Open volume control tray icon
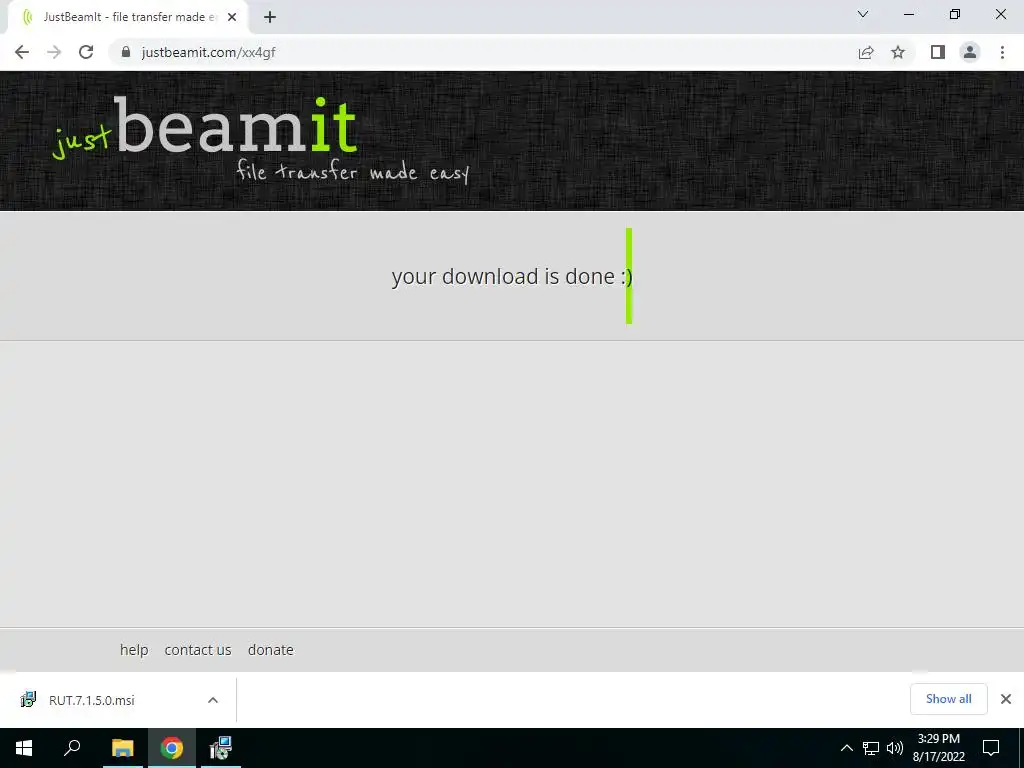Screen dimensions: 1024x768 pyautogui.click(x=895, y=748)
